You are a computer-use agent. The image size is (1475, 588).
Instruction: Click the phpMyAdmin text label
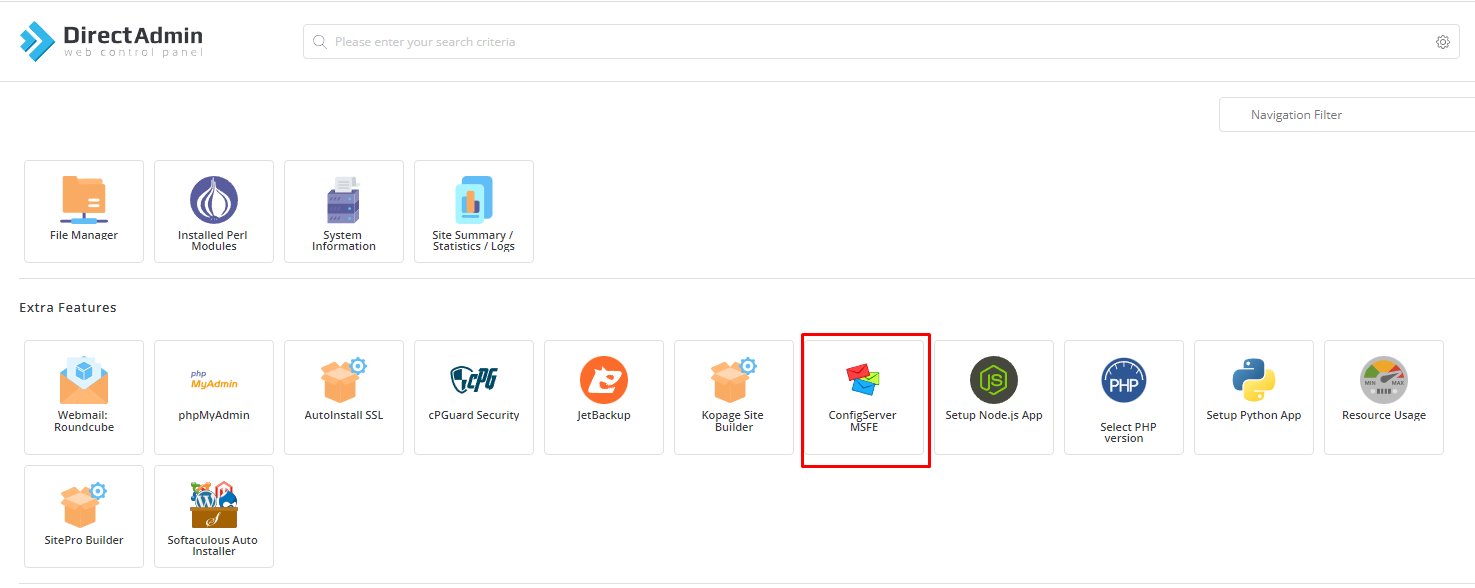click(214, 415)
